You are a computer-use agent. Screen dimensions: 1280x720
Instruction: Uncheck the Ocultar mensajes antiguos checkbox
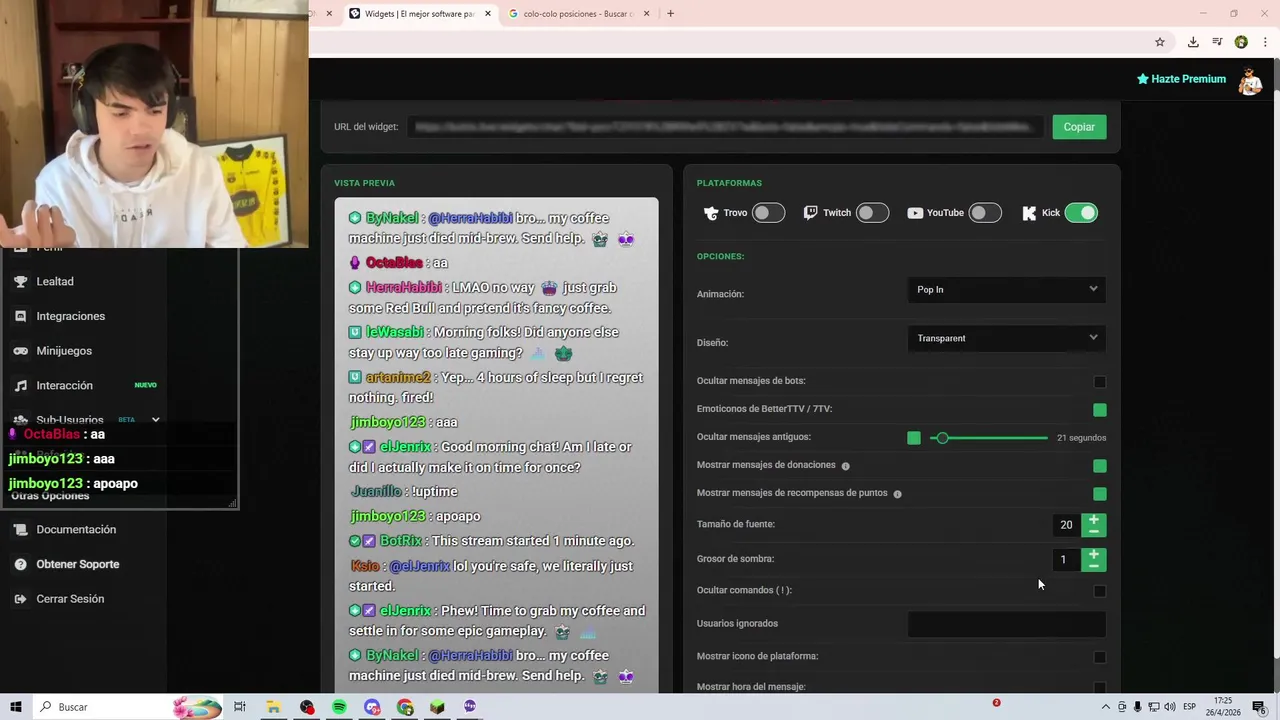pos(914,438)
